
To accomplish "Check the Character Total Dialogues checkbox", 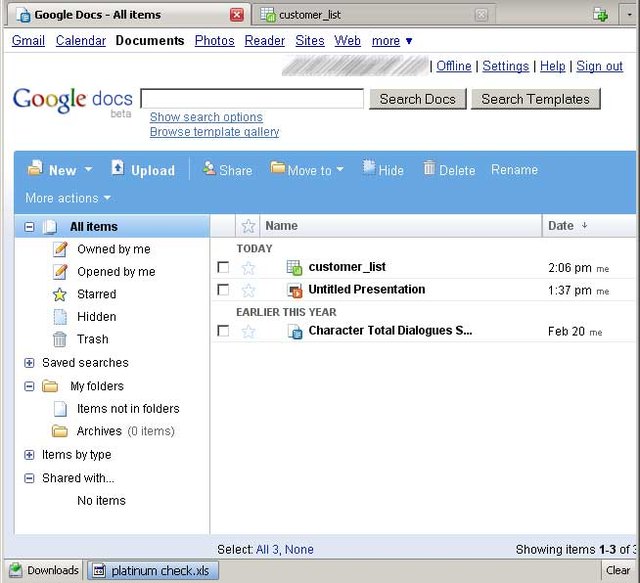I will pyautogui.click(x=223, y=331).
